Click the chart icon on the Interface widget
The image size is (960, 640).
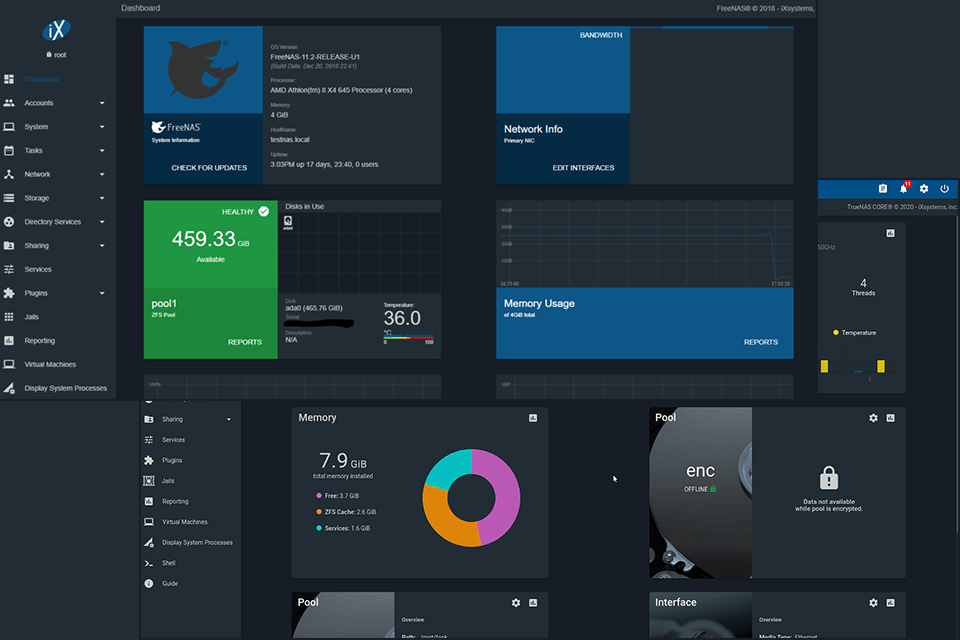pos(890,603)
